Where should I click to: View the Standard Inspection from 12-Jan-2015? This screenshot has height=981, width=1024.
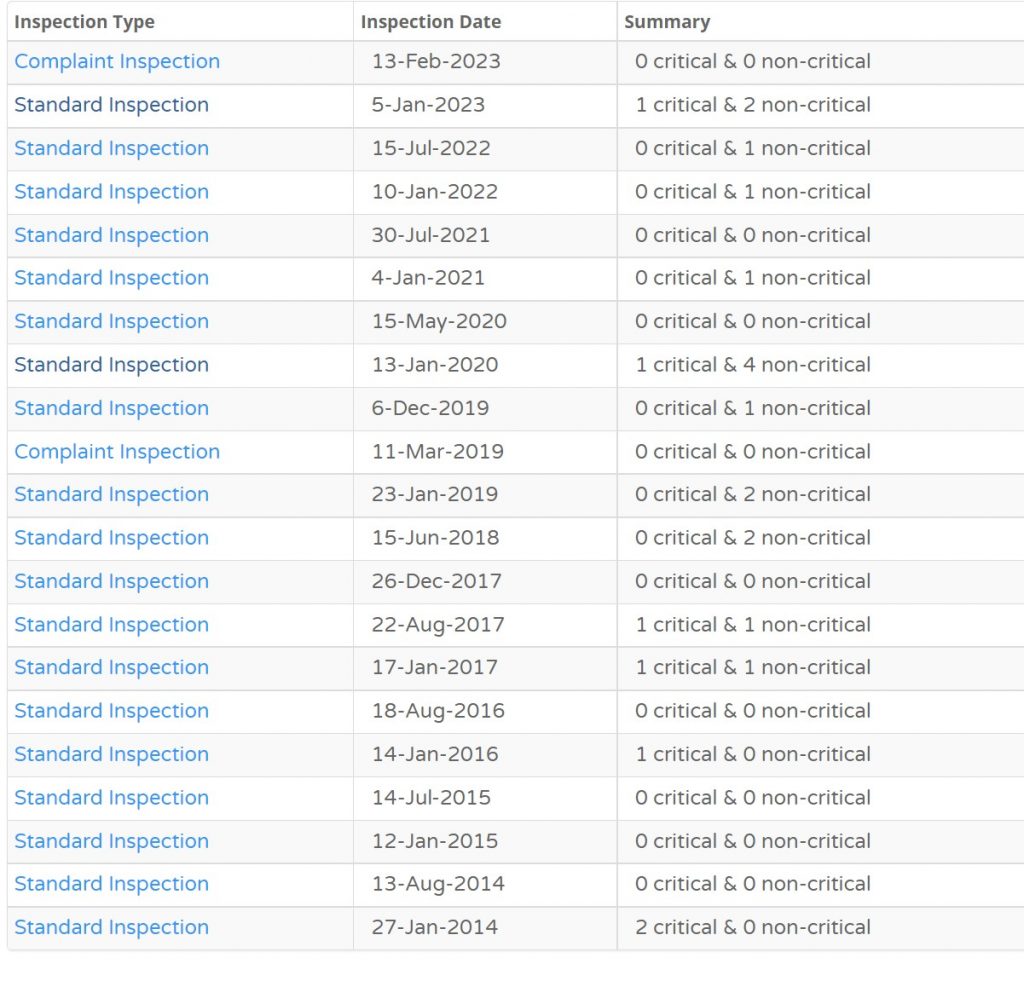click(x=112, y=841)
